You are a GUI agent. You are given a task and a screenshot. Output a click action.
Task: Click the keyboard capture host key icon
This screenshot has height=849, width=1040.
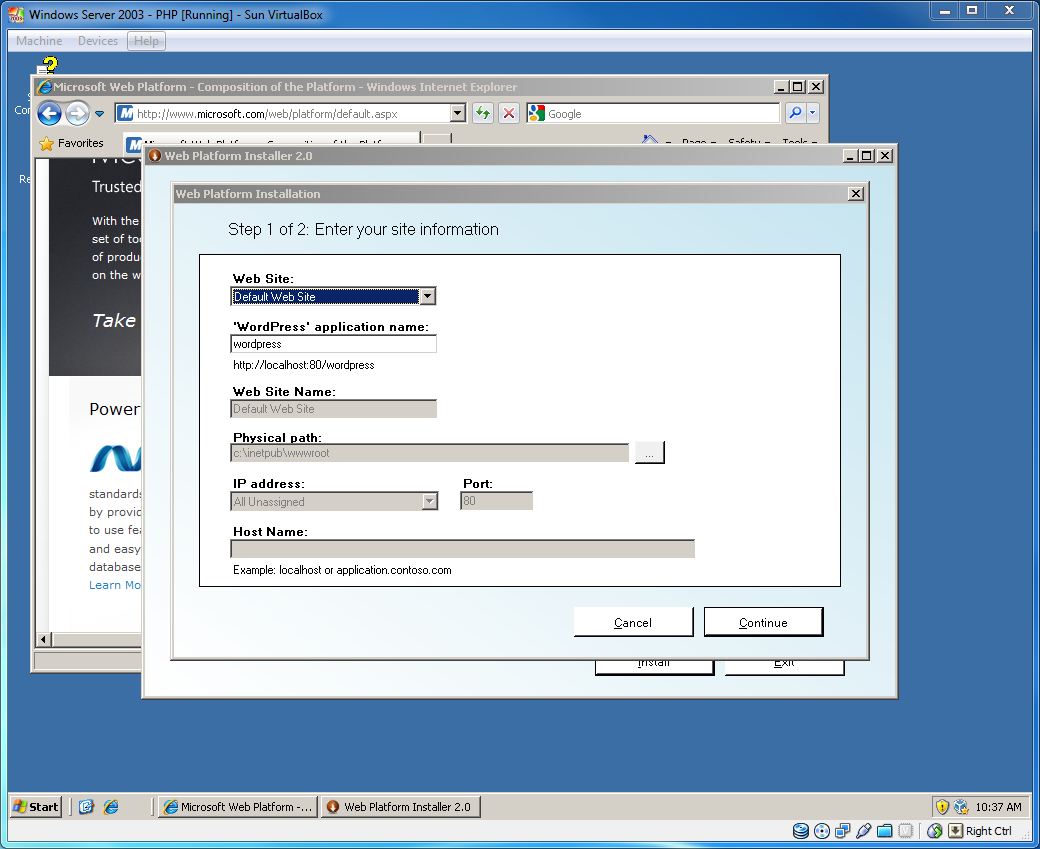click(955, 830)
